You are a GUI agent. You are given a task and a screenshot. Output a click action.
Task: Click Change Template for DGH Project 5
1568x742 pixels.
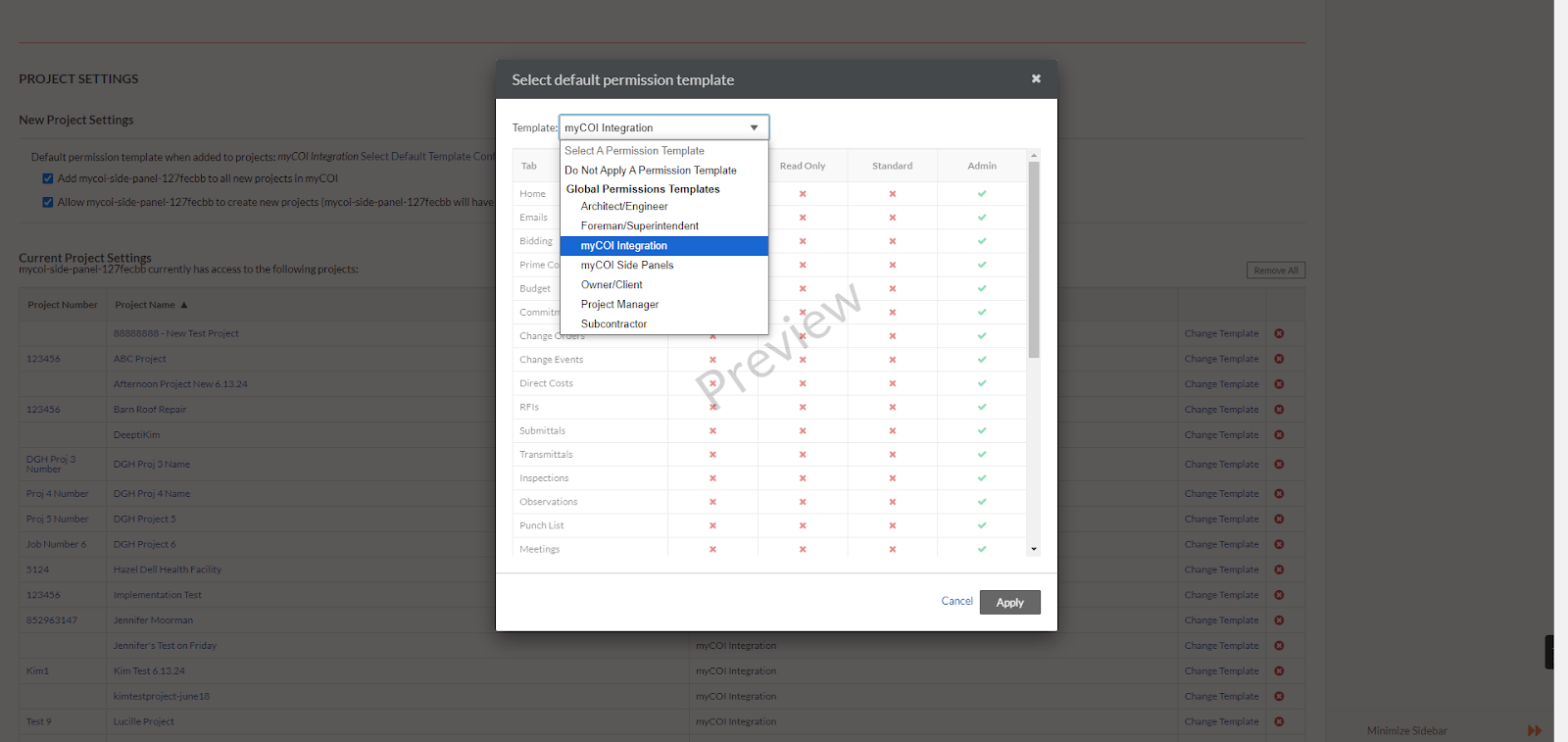[x=1221, y=519]
